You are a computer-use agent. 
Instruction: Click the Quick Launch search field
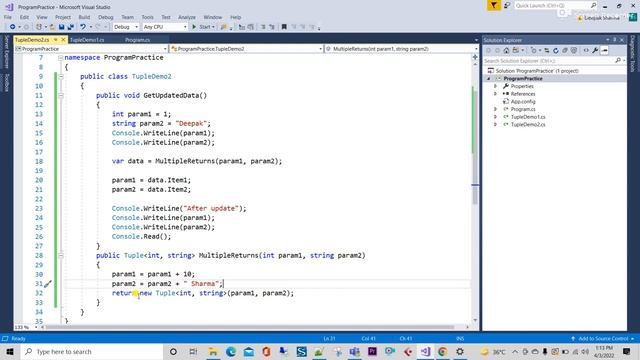pyautogui.click(x=556, y=5)
